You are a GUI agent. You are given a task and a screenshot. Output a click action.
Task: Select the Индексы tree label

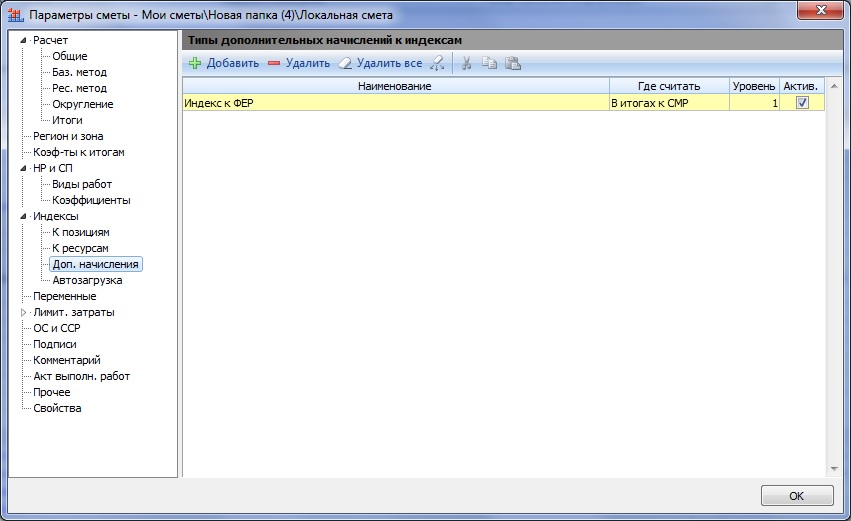(56, 216)
